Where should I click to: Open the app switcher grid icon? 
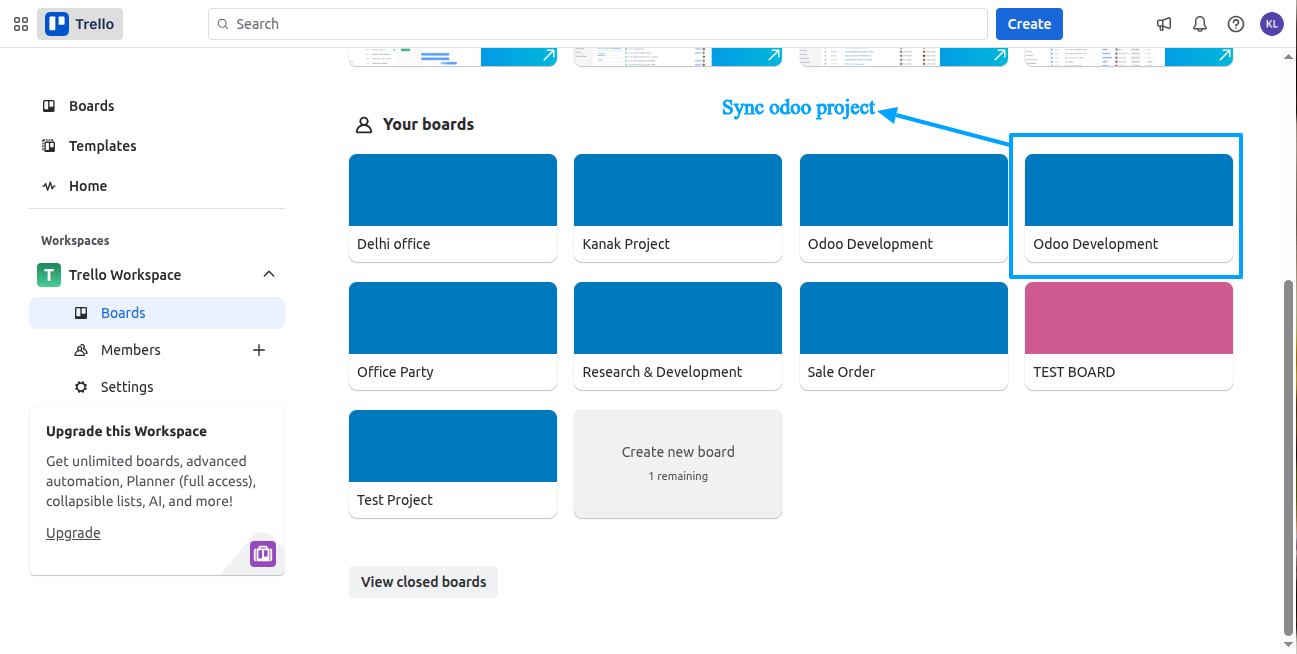[x=21, y=24]
